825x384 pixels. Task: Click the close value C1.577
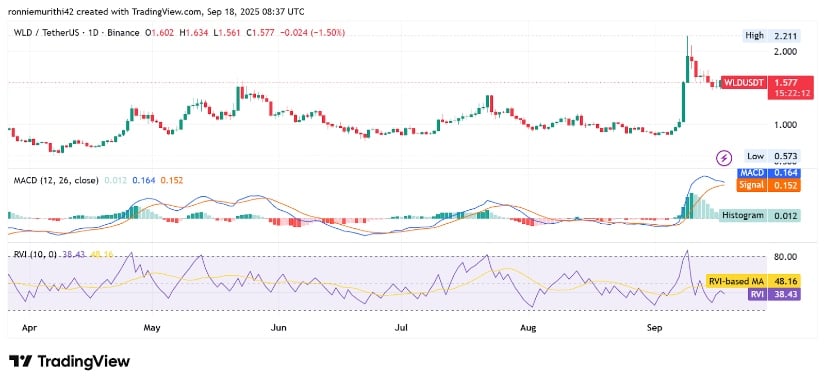coord(260,33)
